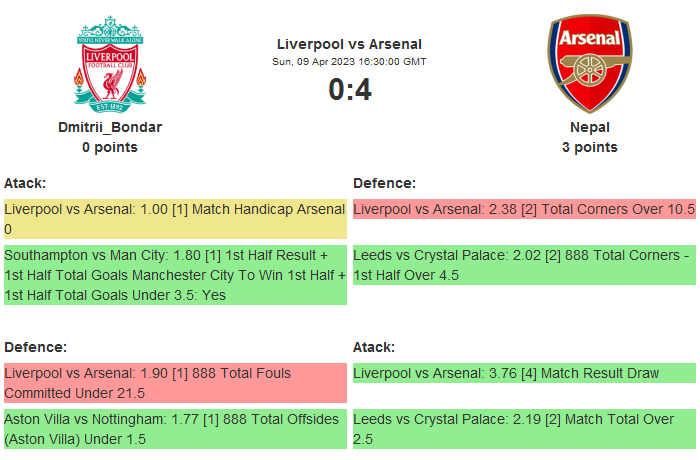Click the right top Defence heading

(384, 183)
